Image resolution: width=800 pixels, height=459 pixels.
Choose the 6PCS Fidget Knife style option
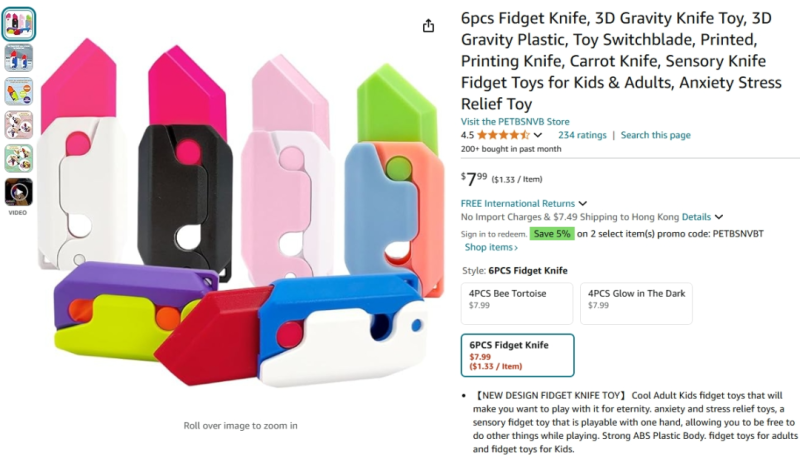click(x=518, y=355)
